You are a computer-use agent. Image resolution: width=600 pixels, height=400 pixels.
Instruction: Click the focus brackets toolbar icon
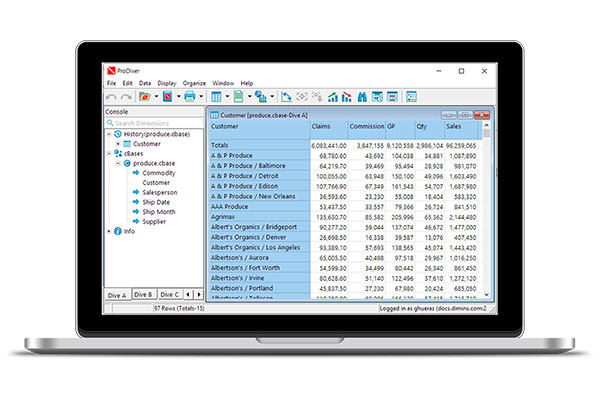[302, 96]
